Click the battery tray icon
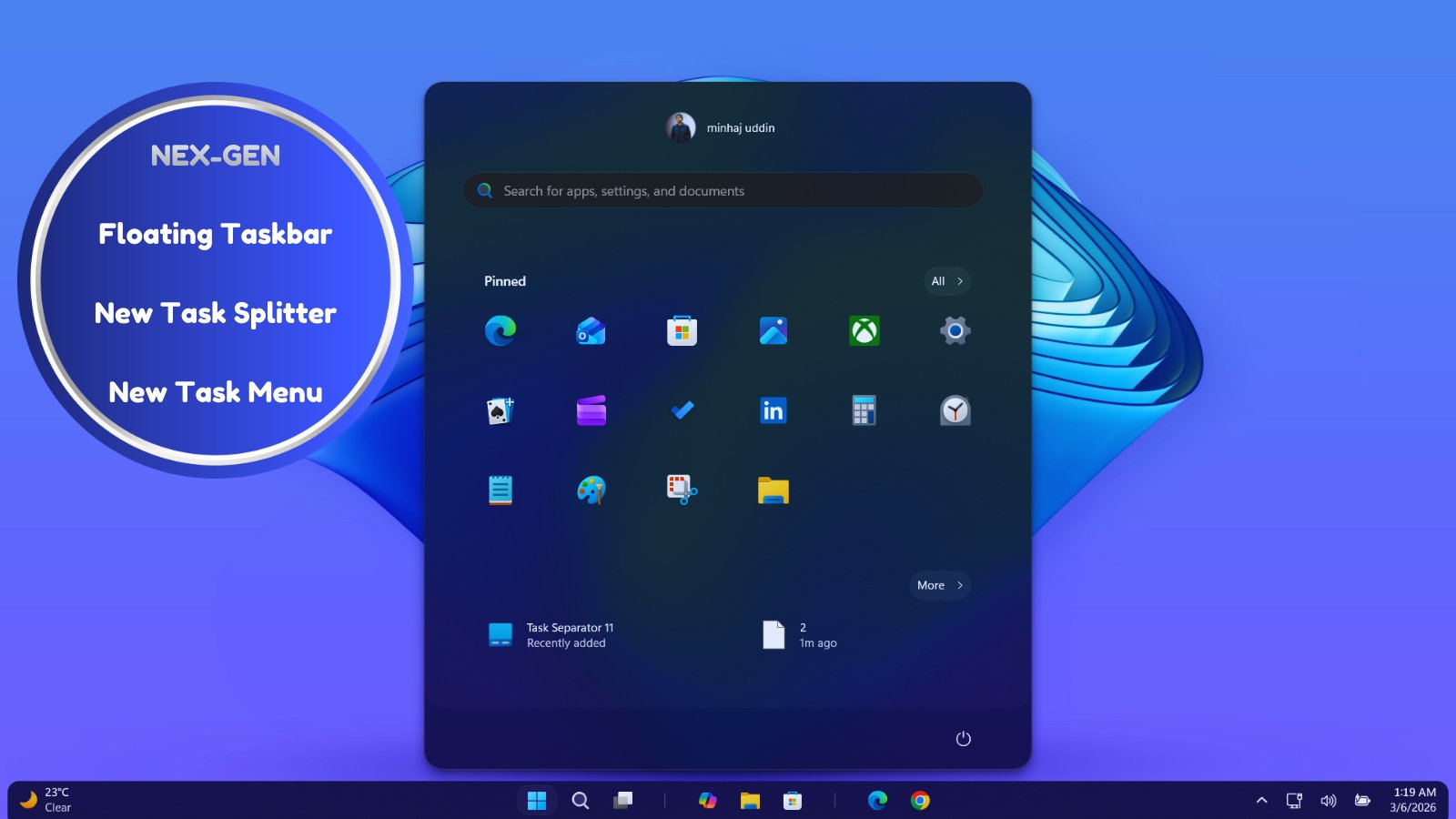 point(1362,801)
